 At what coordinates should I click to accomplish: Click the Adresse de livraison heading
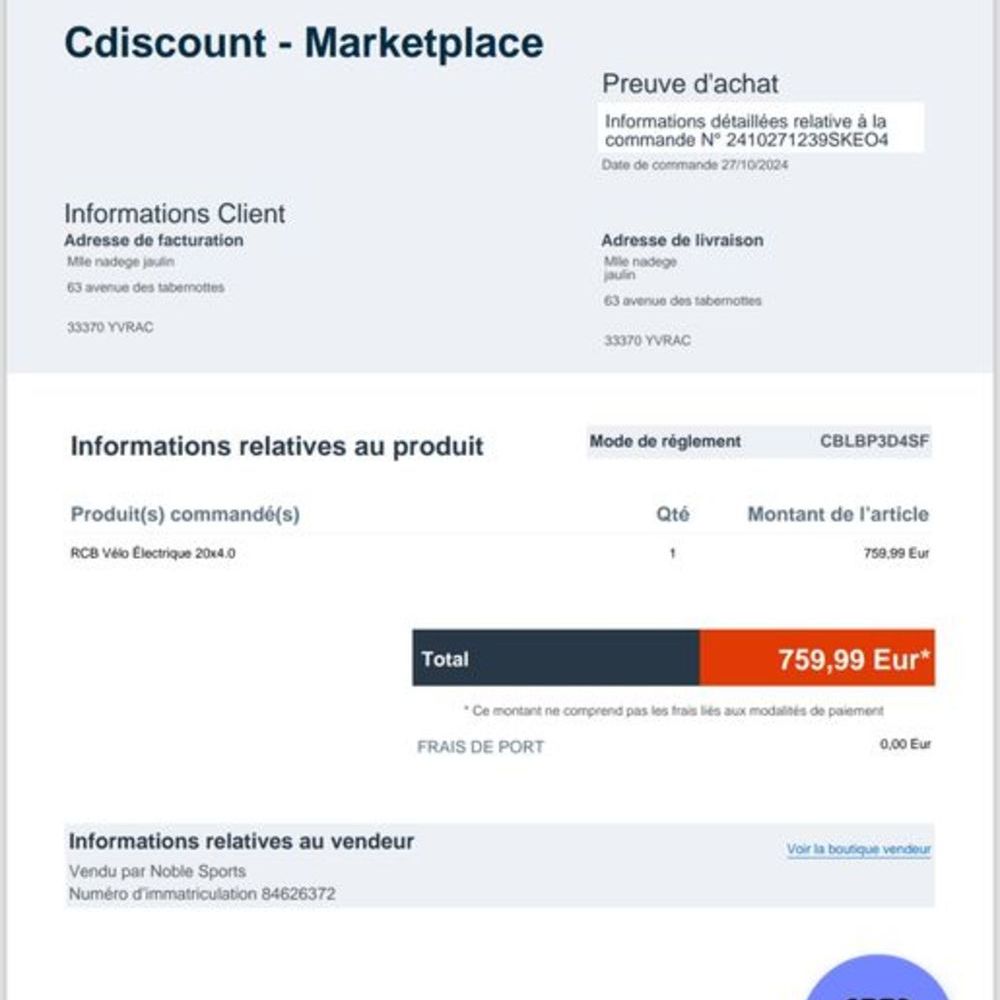[x=682, y=240]
